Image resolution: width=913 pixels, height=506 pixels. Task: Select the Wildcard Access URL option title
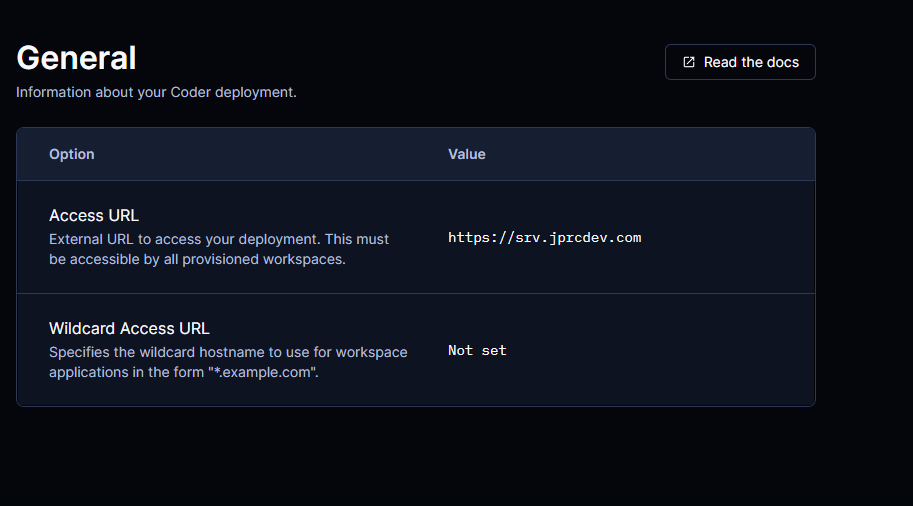[x=129, y=328]
